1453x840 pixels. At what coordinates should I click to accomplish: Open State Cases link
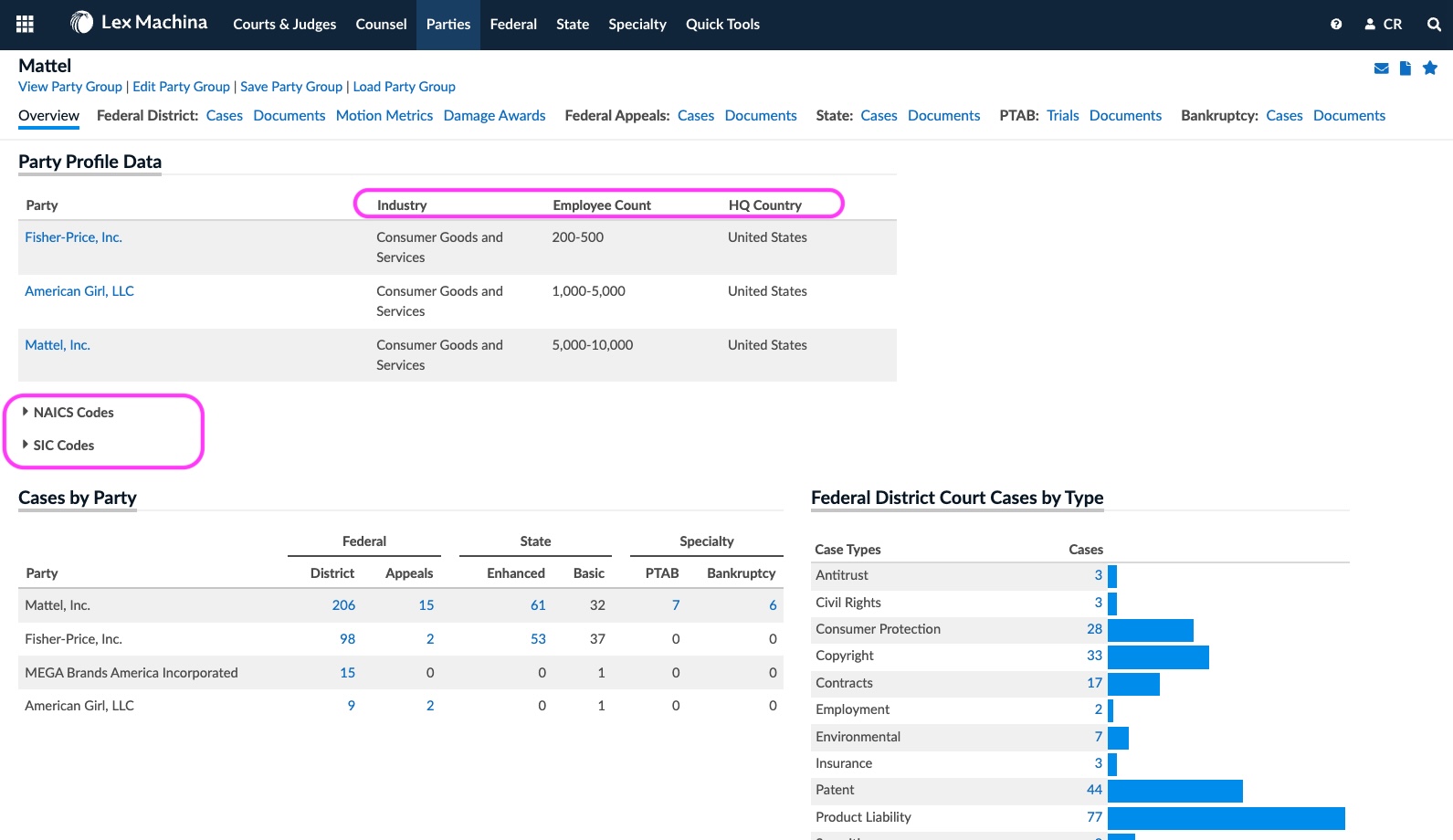(879, 115)
